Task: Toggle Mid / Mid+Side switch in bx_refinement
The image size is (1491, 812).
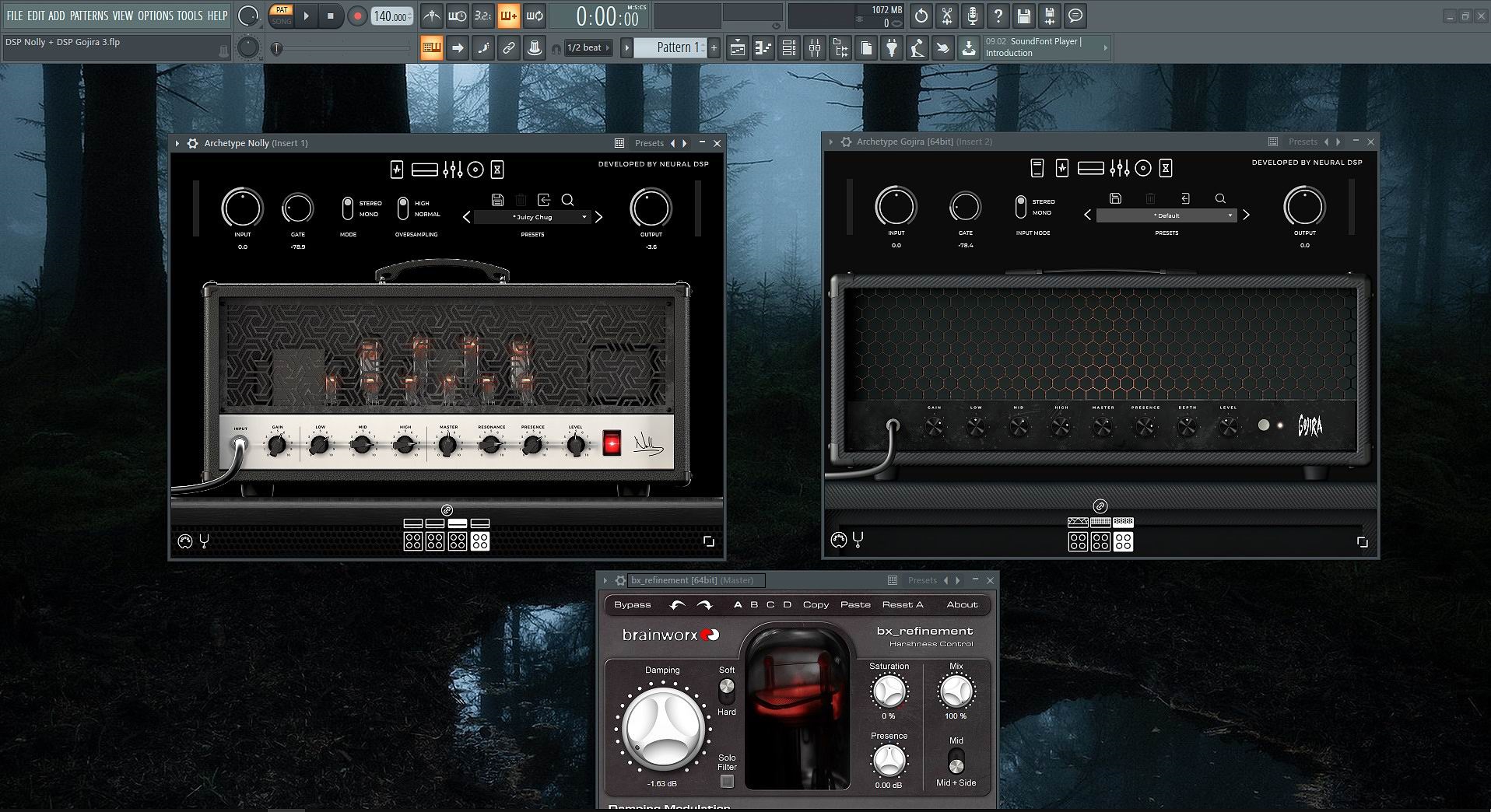Action: point(956,761)
